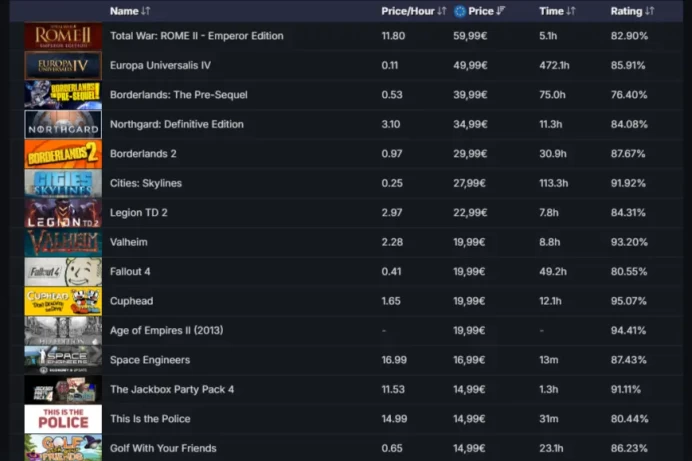Open This Is the Police title
Screen dimensions: 692x461
pyautogui.click(x=150, y=419)
